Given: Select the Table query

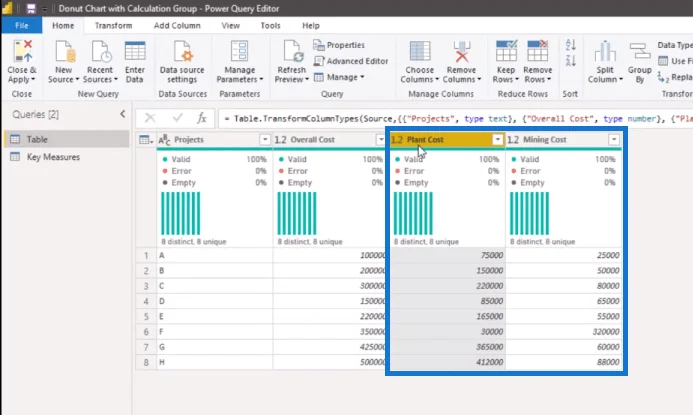Looking at the screenshot, I should point(67,139).
